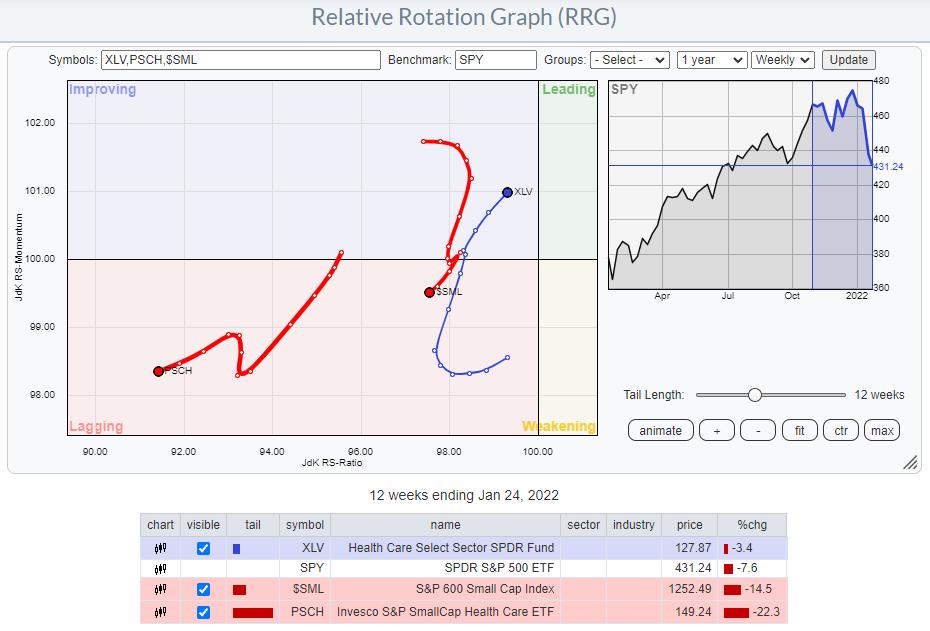Open the XLV row chart icon
Viewport: 930px width, 631px height.
[160, 549]
